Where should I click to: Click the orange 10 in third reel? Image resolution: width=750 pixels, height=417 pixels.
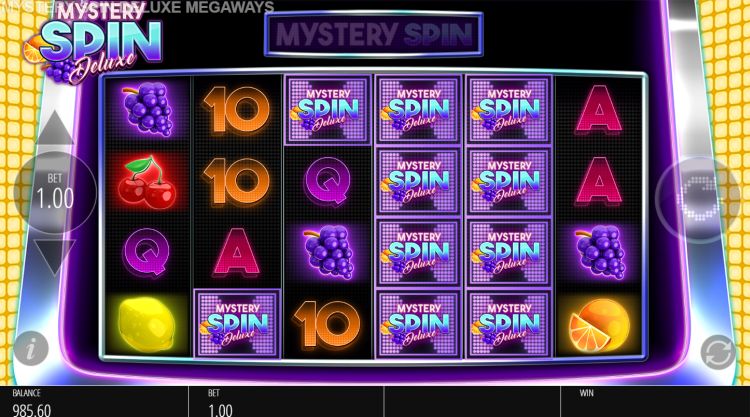[327, 324]
